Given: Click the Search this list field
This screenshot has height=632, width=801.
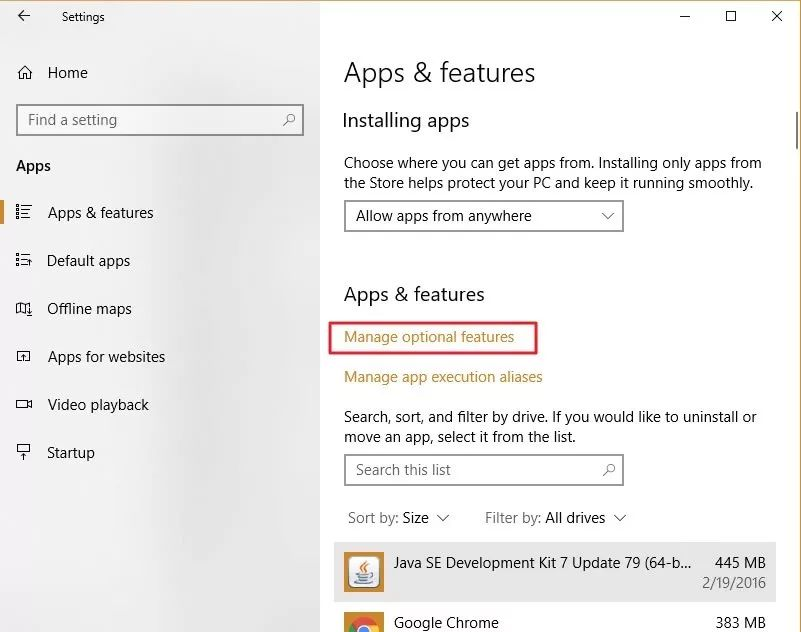Looking at the screenshot, I should pyautogui.click(x=484, y=470).
